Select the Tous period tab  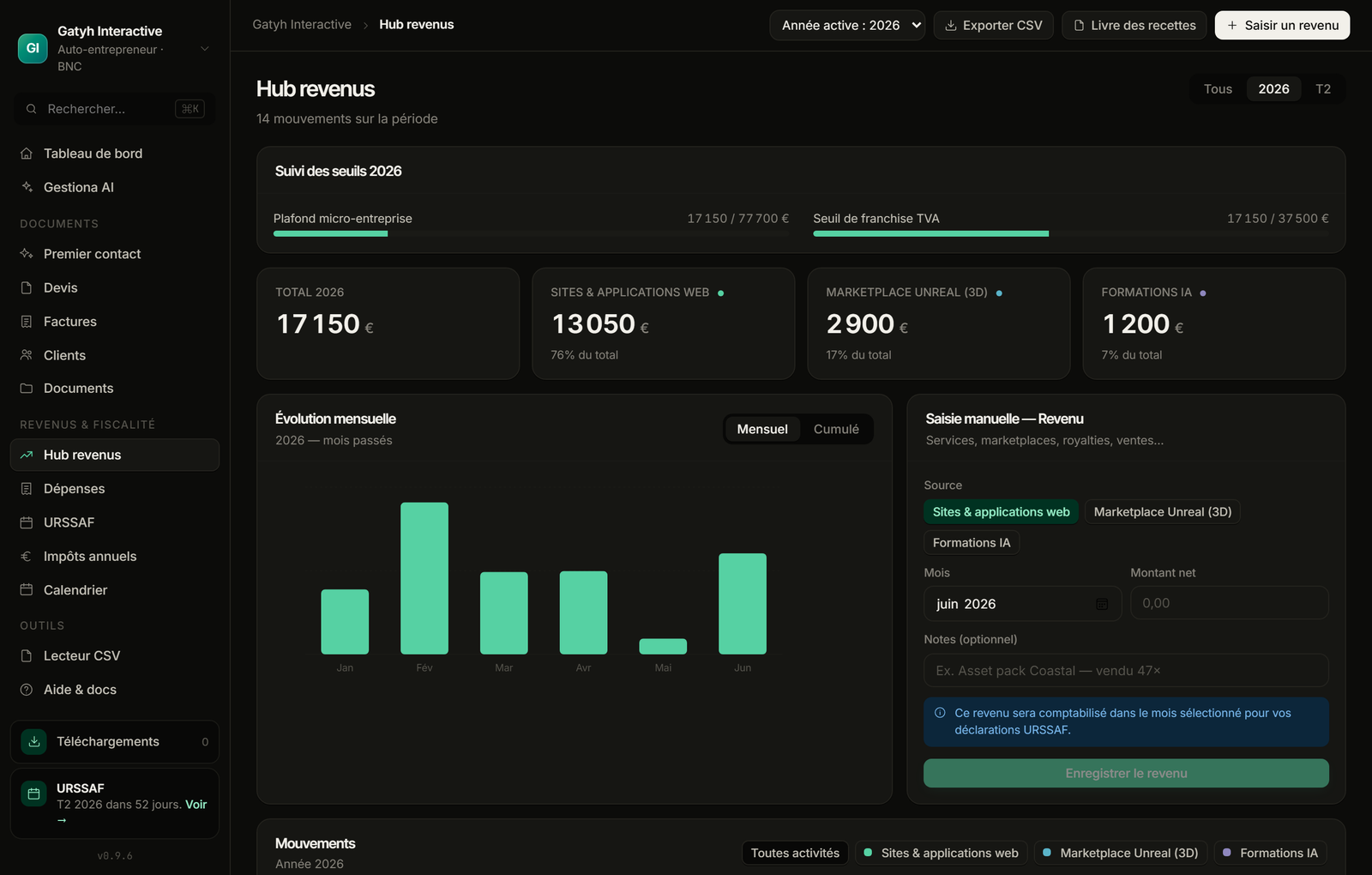click(1218, 89)
